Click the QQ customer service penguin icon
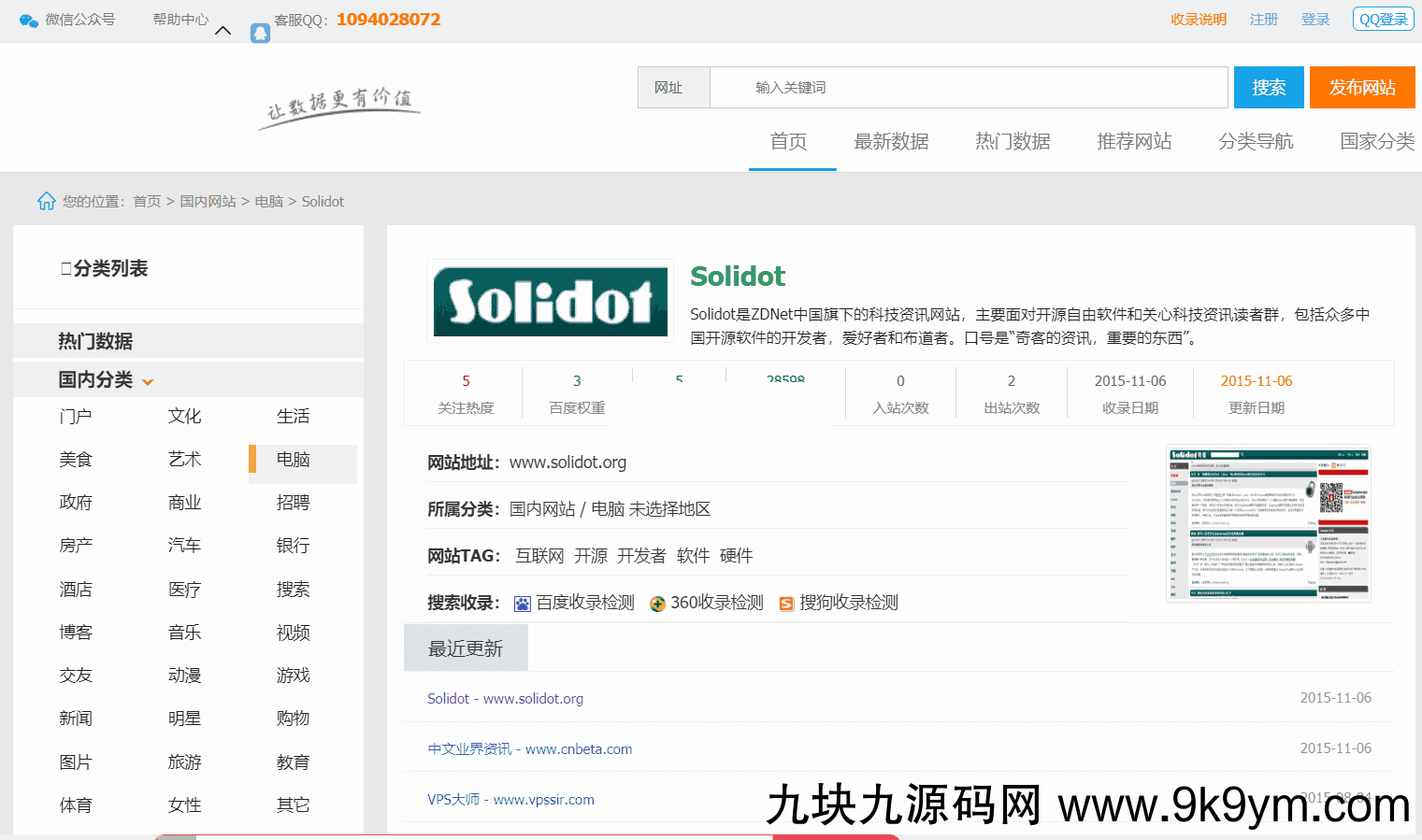The width and height of the screenshot is (1422, 840). point(260,34)
